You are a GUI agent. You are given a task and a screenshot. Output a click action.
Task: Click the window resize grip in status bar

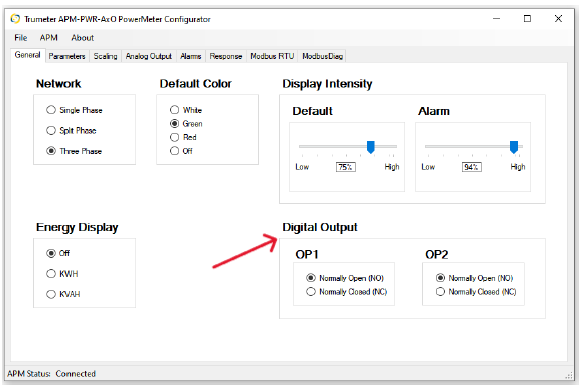click(569, 375)
